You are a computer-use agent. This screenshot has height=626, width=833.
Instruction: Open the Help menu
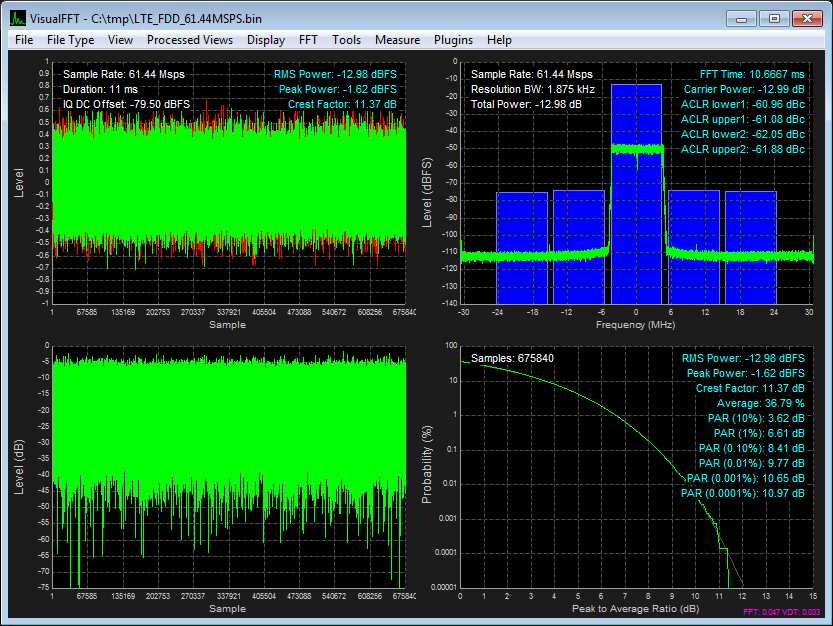[499, 40]
